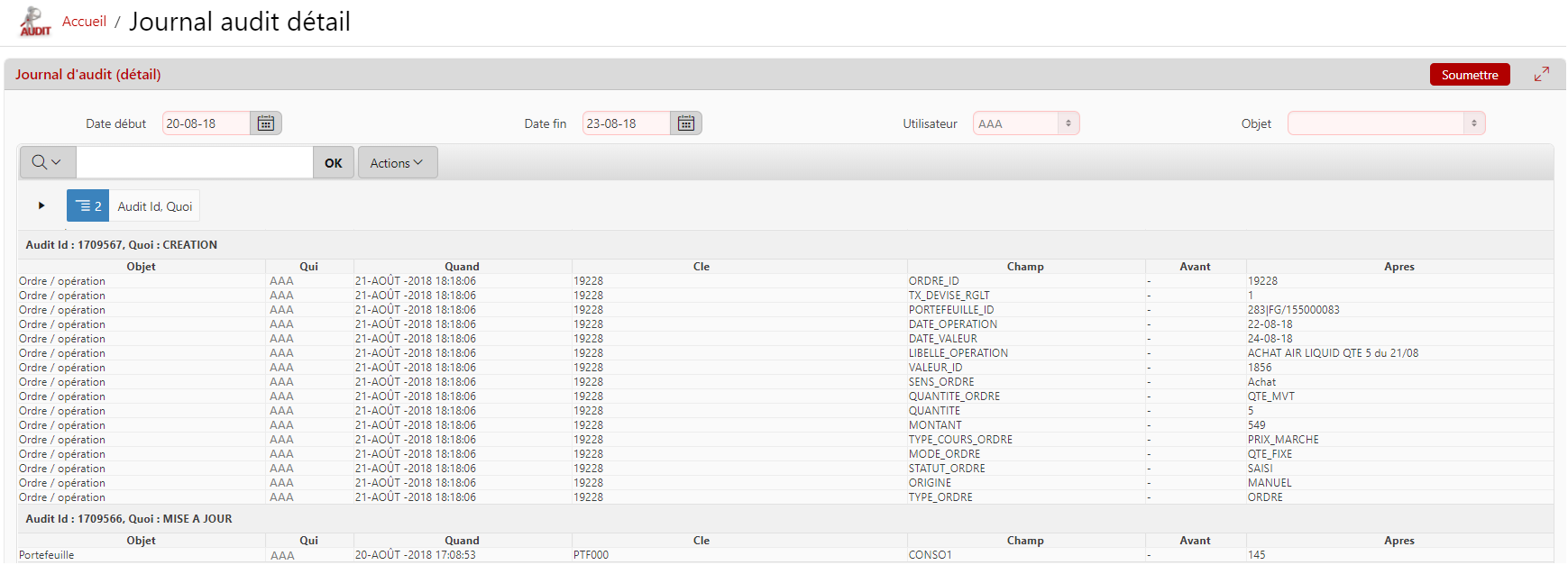Open the Objet dropdown list

[1386, 123]
